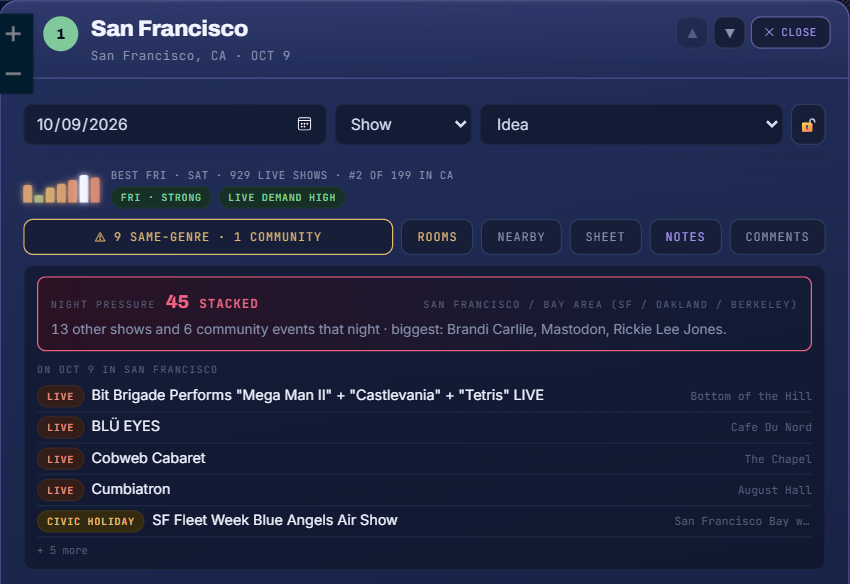Click the weekday demand bar chart
Image resolution: width=850 pixels, height=584 pixels.
(x=61, y=189)
